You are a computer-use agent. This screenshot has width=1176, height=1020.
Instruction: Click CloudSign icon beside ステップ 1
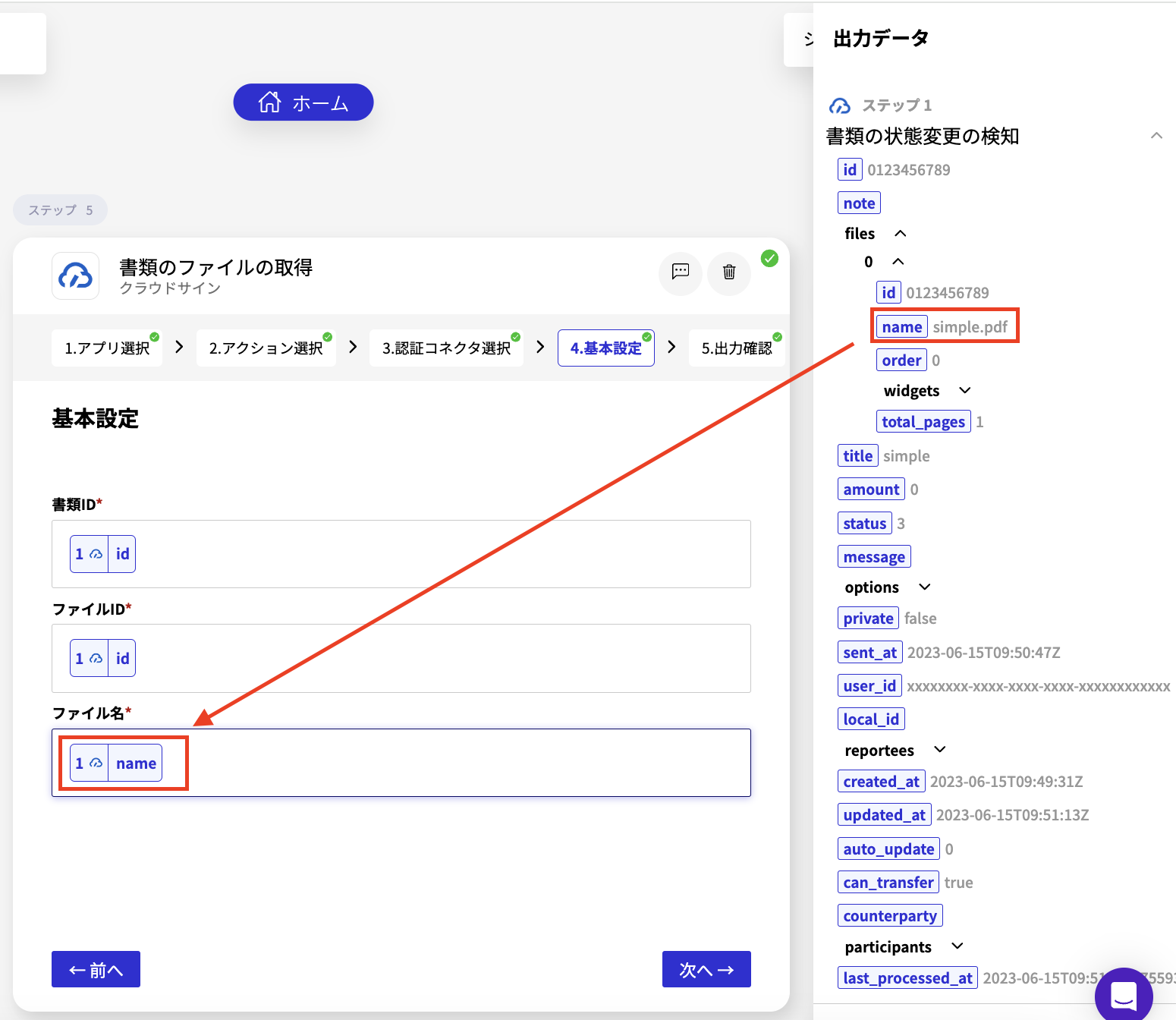[840, 105]
